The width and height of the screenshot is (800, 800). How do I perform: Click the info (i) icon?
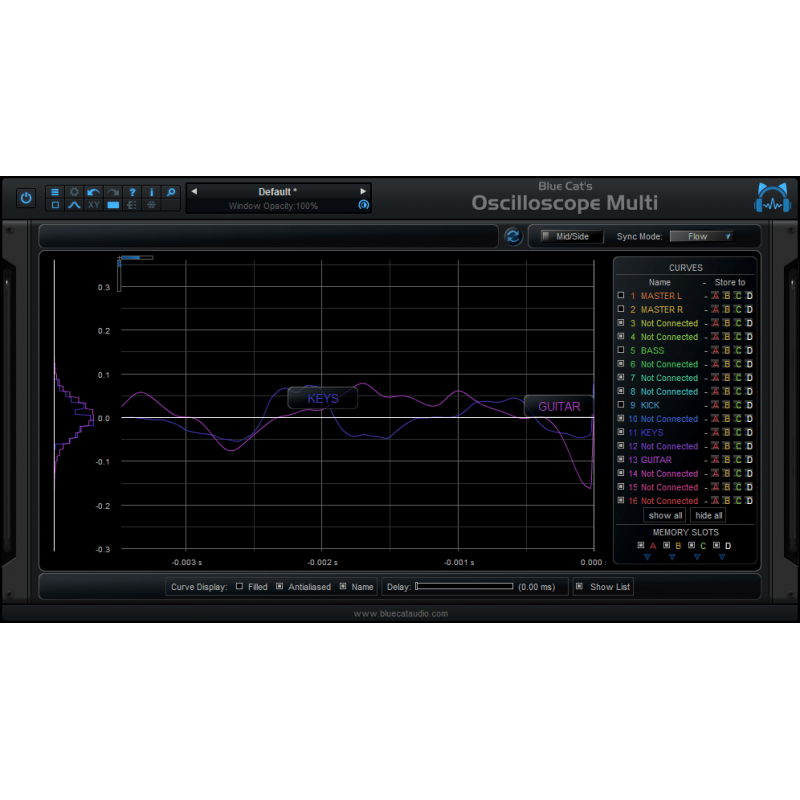[151, 192]
